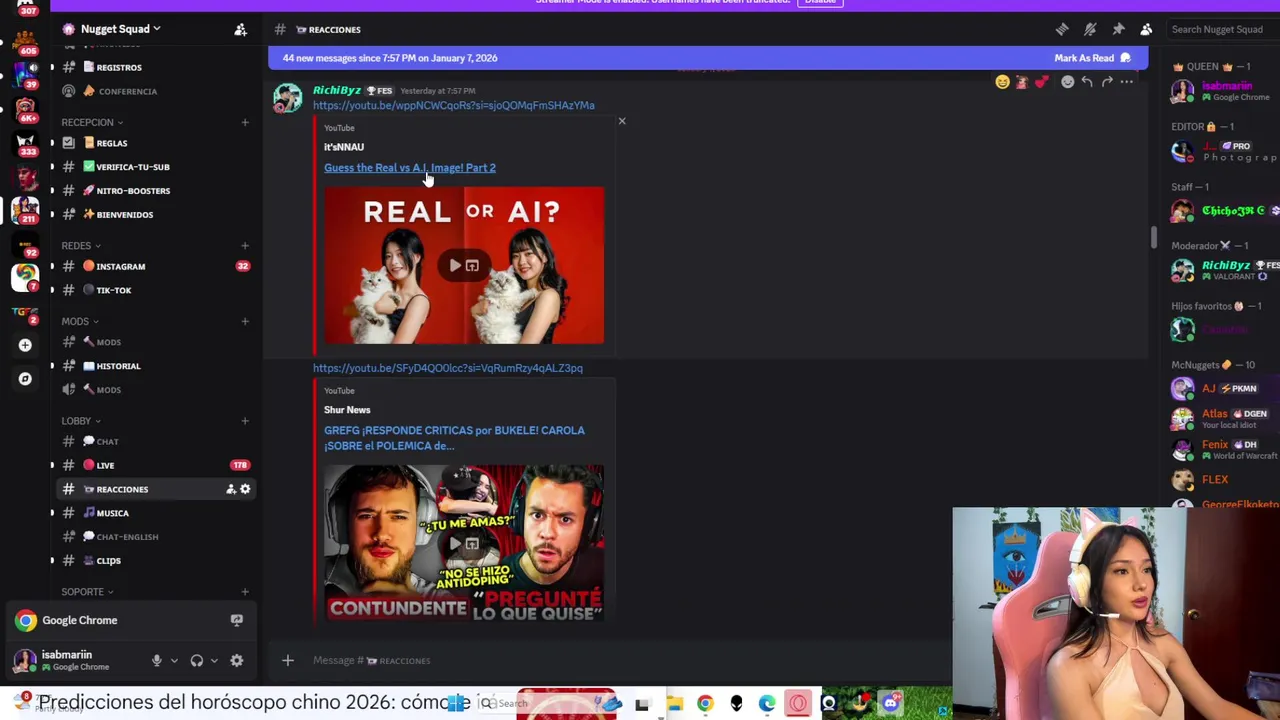Click stream screen icon beside Google Chrome
This screenshot has height=720, width=1280.
point(237,620)
